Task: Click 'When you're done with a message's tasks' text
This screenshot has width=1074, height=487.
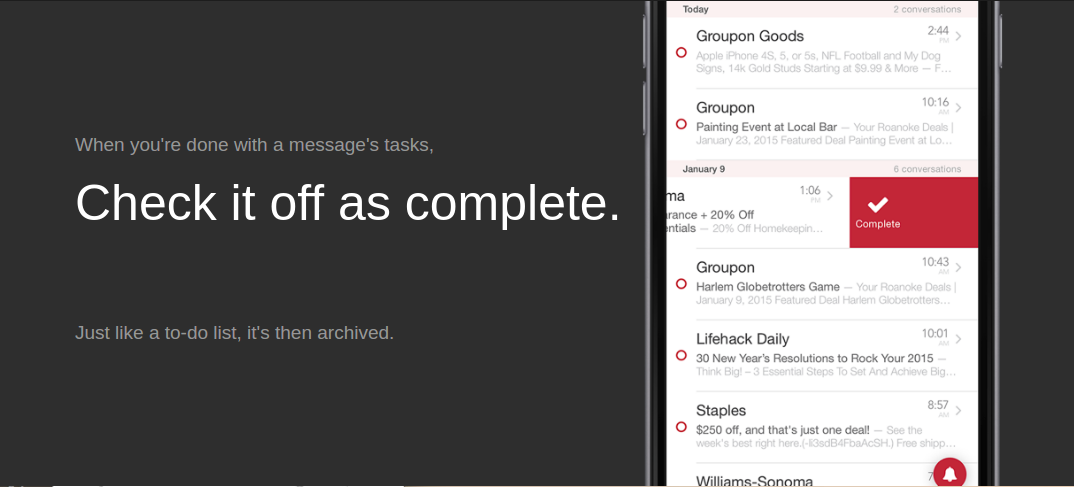Action: pos(254,145)
